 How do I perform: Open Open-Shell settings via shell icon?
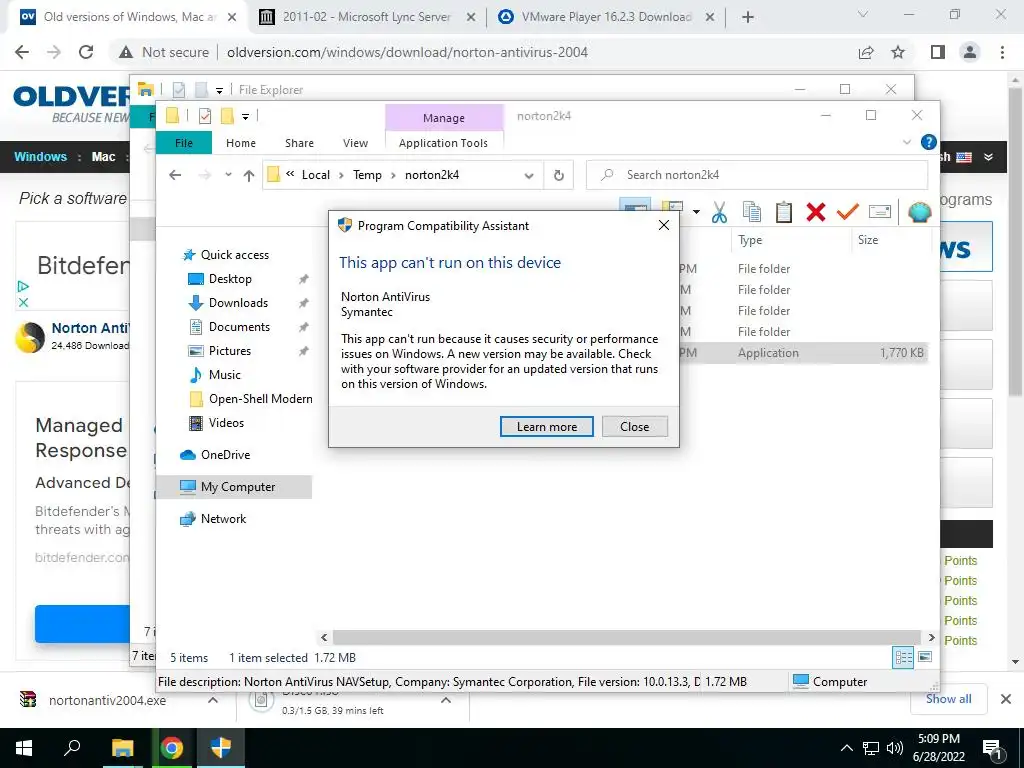coord(920,212)
